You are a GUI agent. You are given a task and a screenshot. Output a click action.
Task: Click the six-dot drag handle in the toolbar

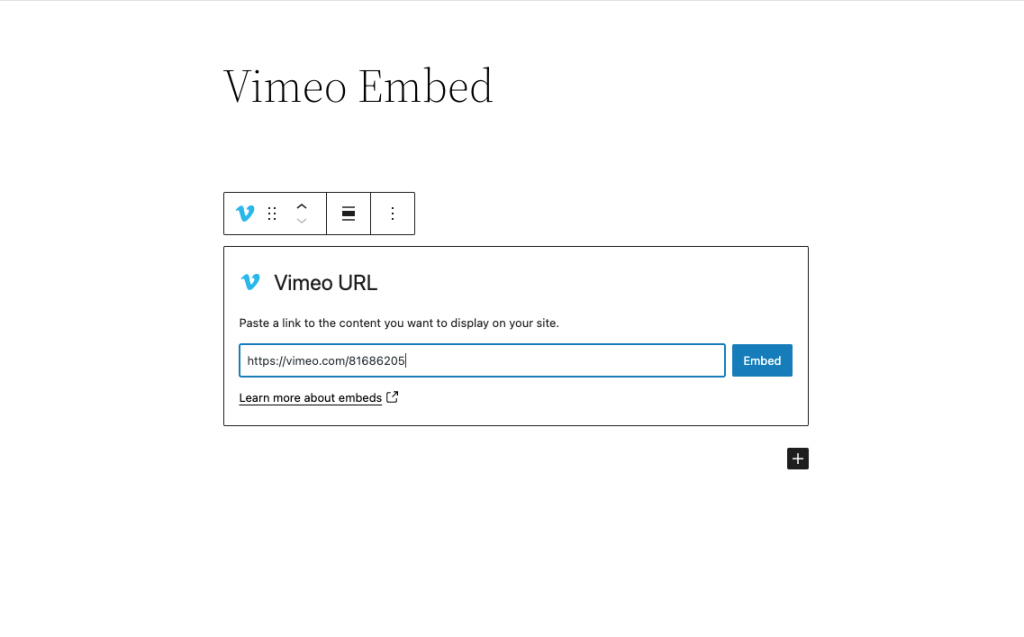pyautogui.click(x=272, y=213)
